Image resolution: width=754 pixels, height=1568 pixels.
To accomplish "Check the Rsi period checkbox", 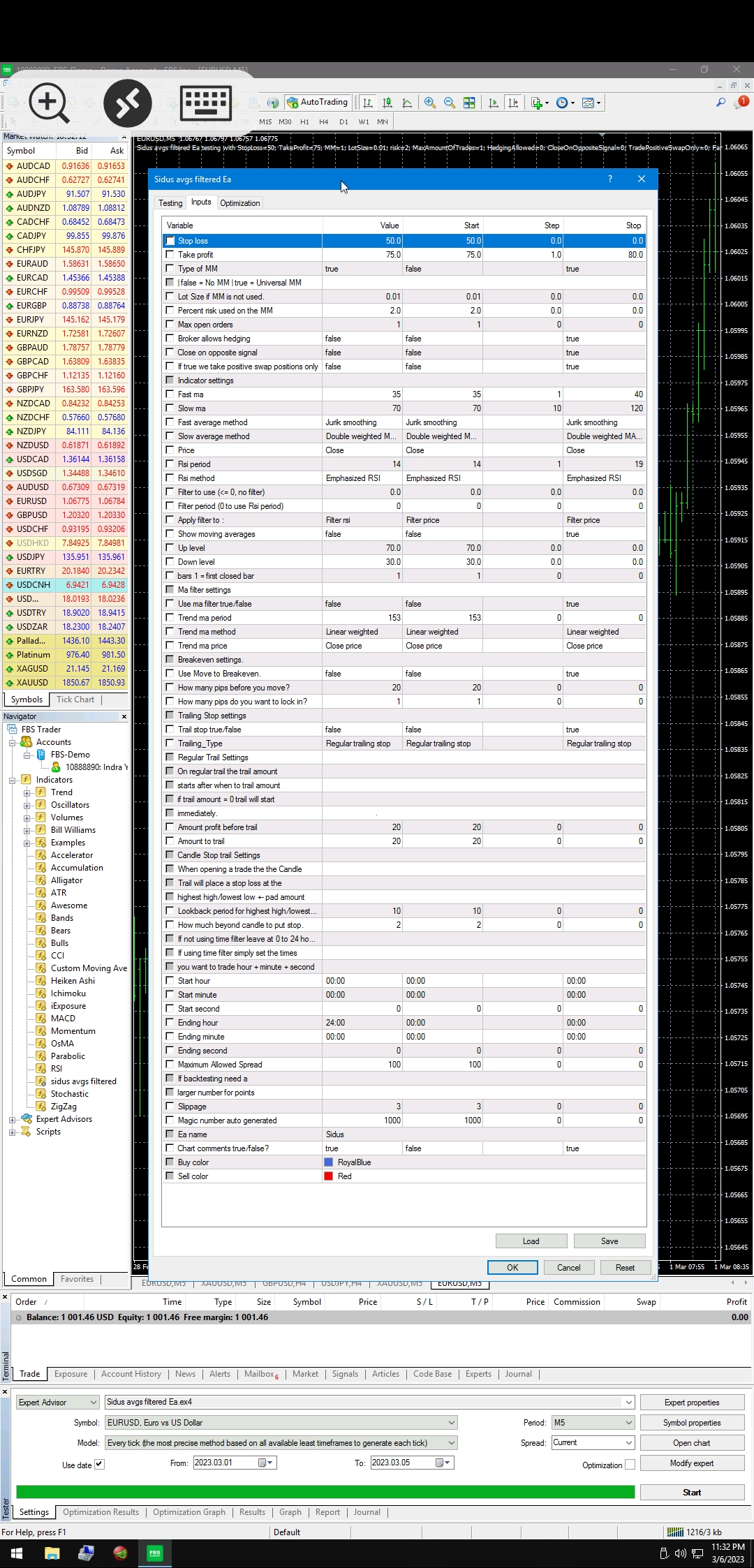I will click(170, 464).
